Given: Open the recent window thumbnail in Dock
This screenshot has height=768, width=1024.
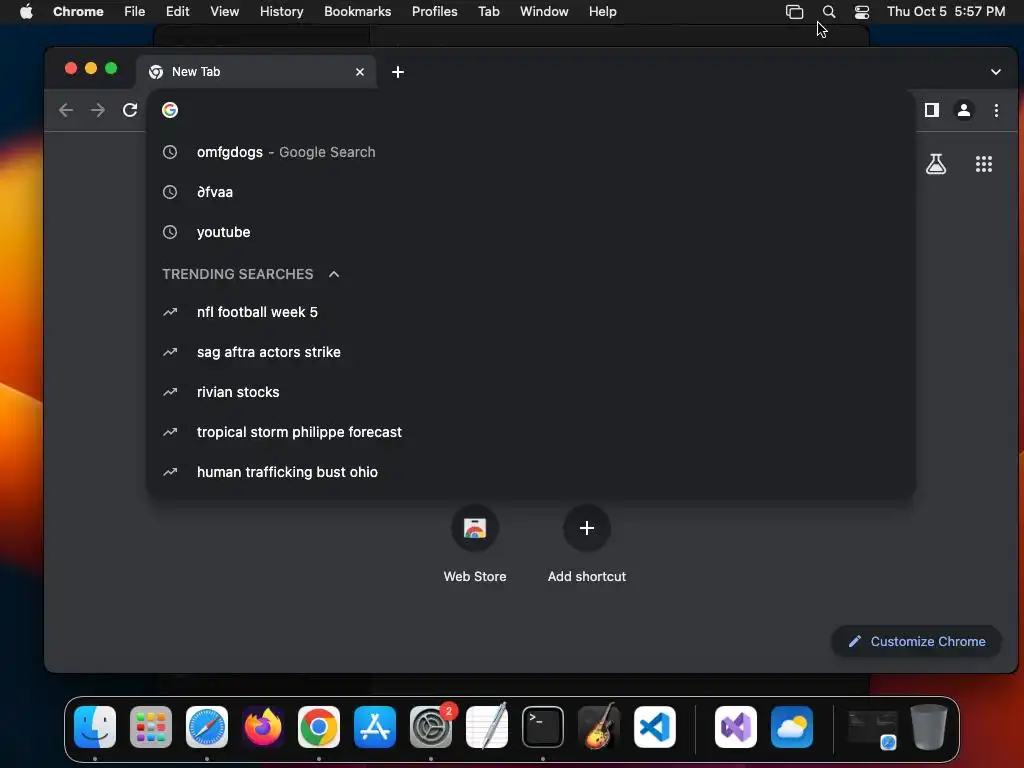Looking at the screenshot, I should pyautogui.click(x=872, y=729).
